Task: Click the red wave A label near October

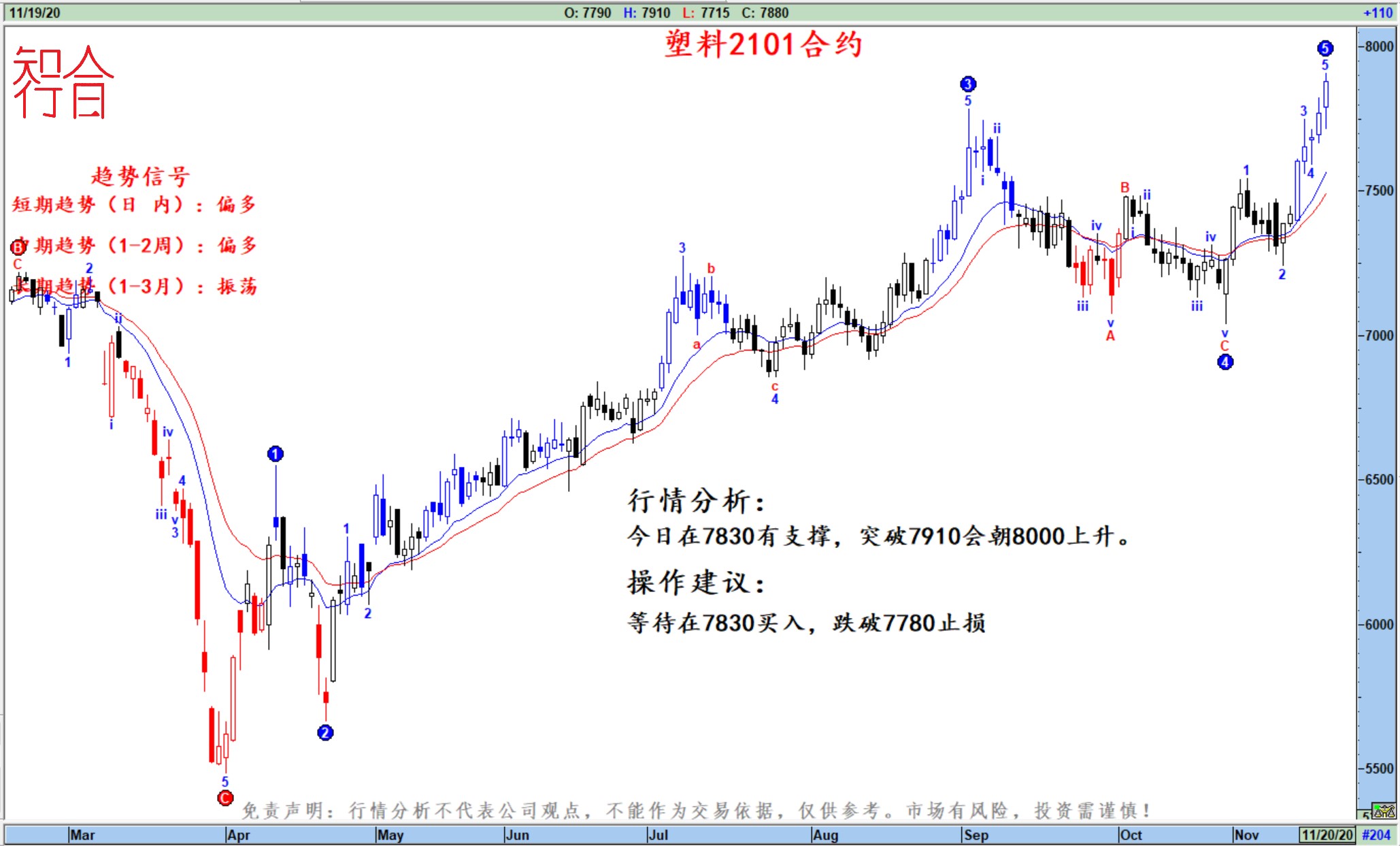Action: tap(1110, 336)
